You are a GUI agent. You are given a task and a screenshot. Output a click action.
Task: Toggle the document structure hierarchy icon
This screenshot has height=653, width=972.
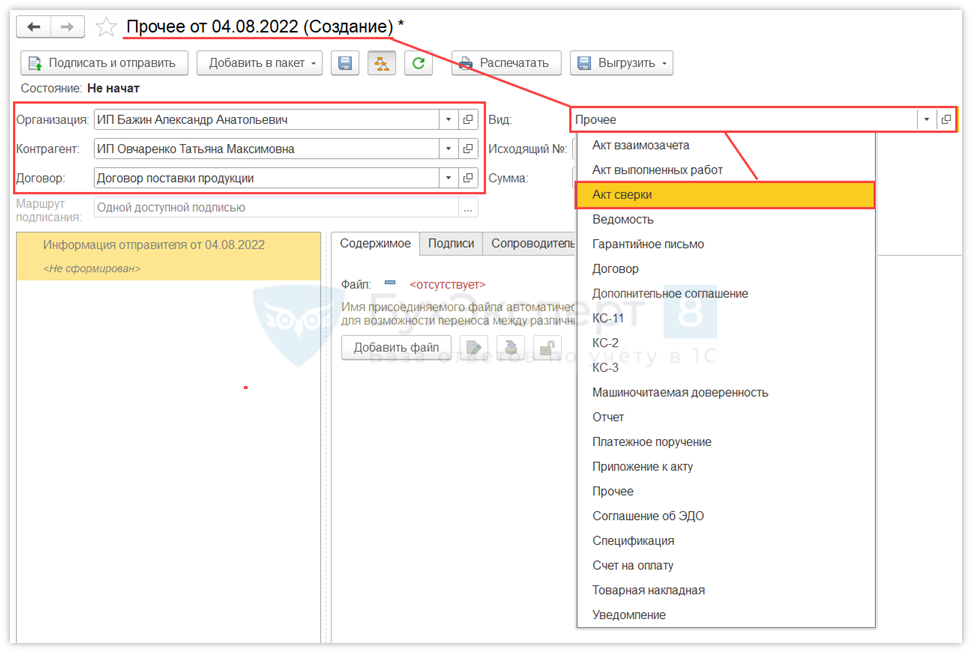pyautogui.click(x=382, y=63)
